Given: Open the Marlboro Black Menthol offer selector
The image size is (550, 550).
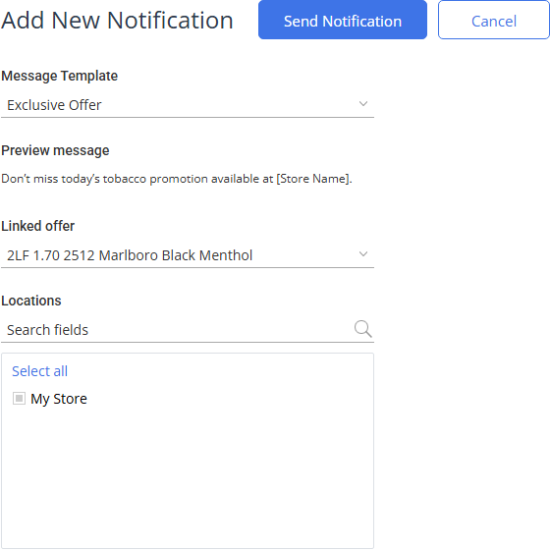Looking at the screenshot, I should coord(187,255).
